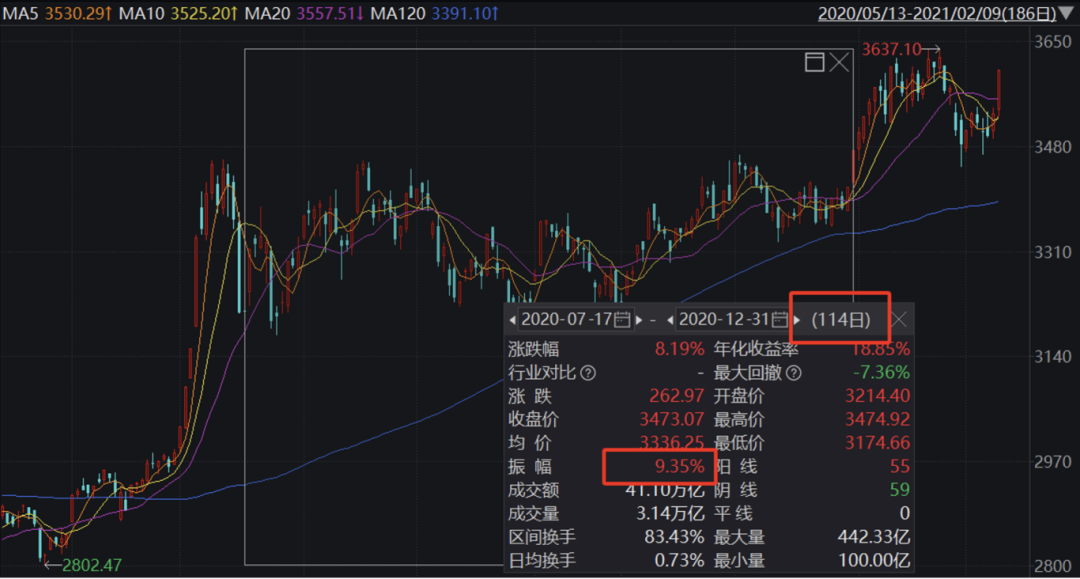
Task: Click the 3637.10 high price marker
Action: pyautogui.click(x=891, y=49)
